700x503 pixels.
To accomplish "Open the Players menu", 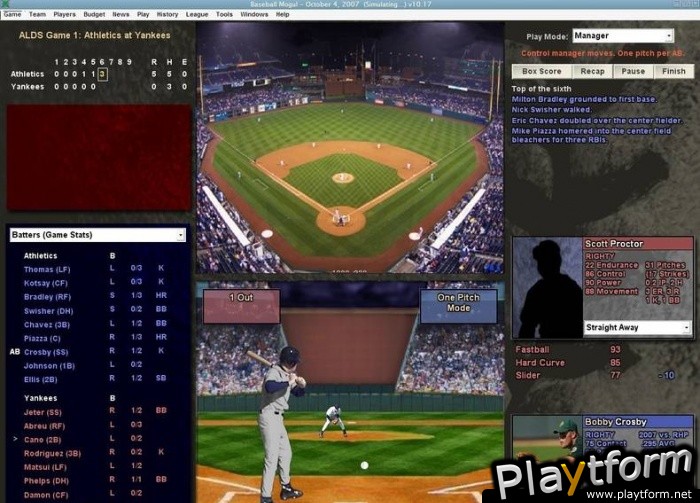I will click(x=64, y=14).
